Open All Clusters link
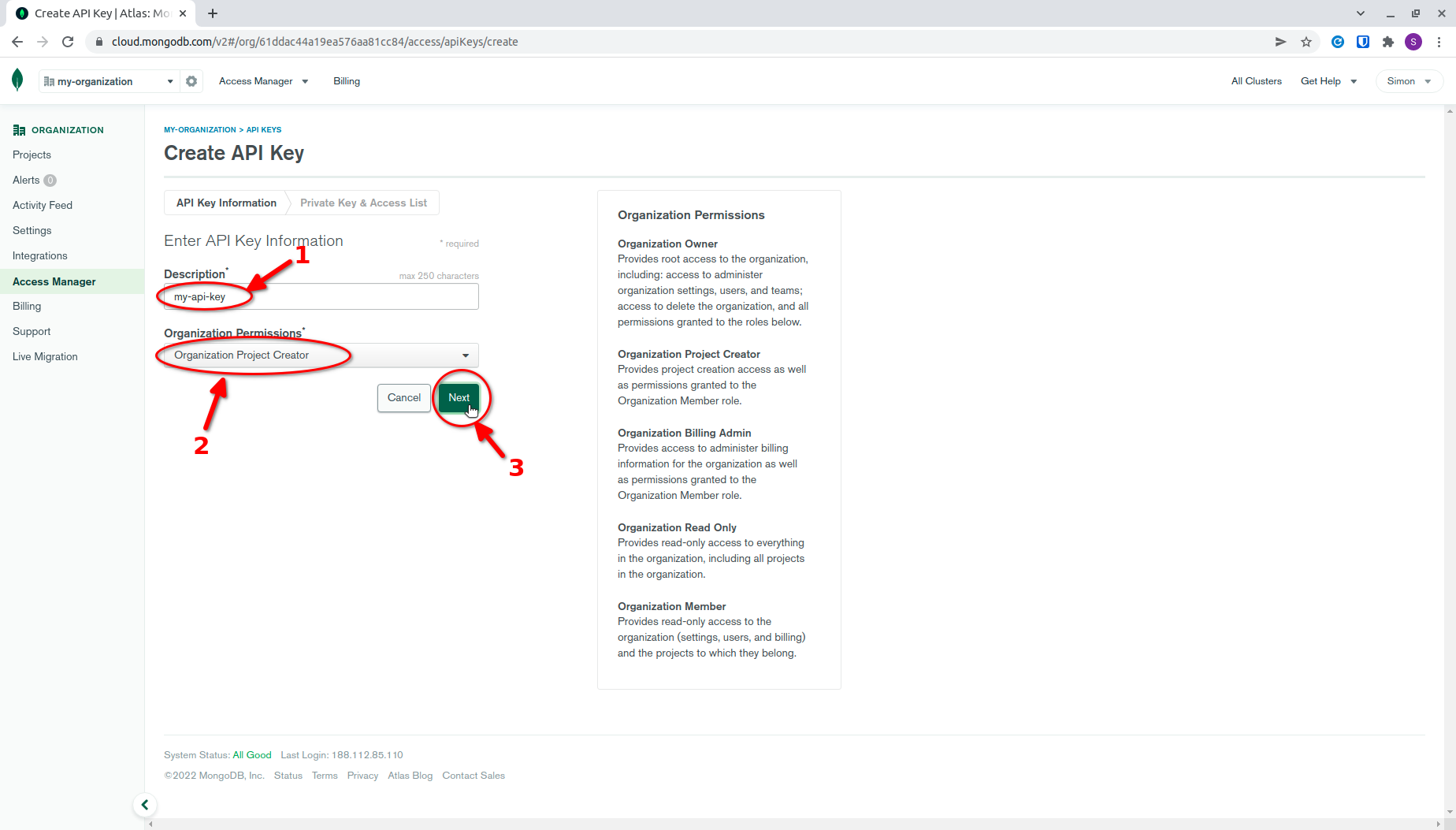1456x830 pixels. [1257, 81]
